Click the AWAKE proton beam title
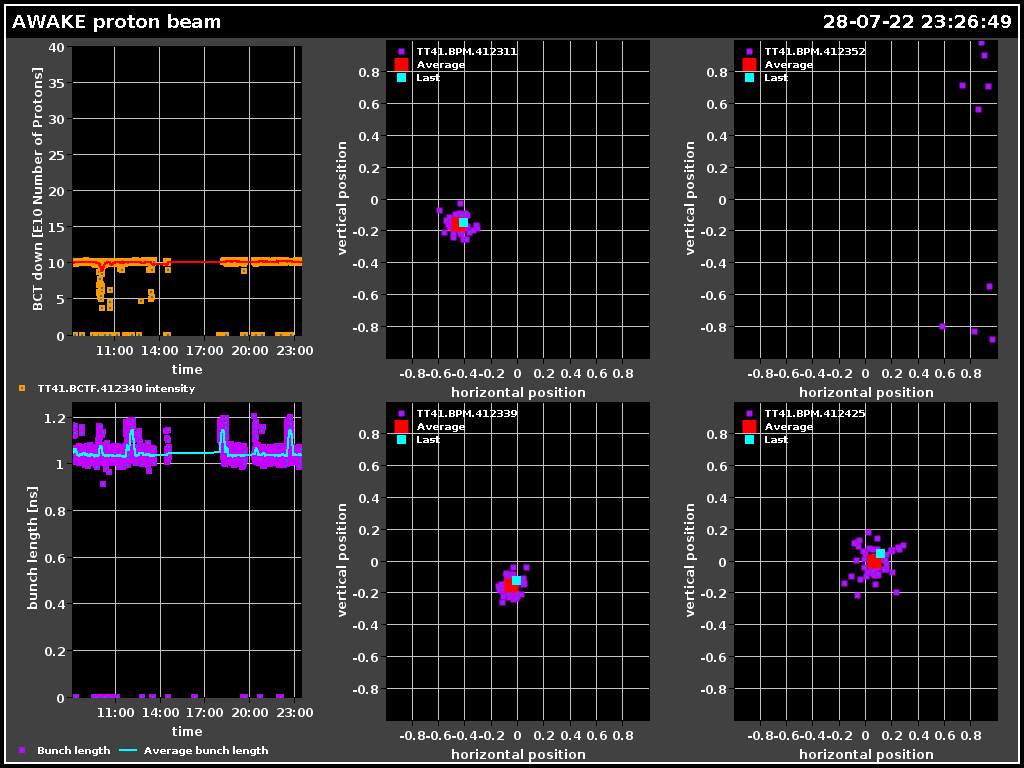 click(x=117, y=22)
